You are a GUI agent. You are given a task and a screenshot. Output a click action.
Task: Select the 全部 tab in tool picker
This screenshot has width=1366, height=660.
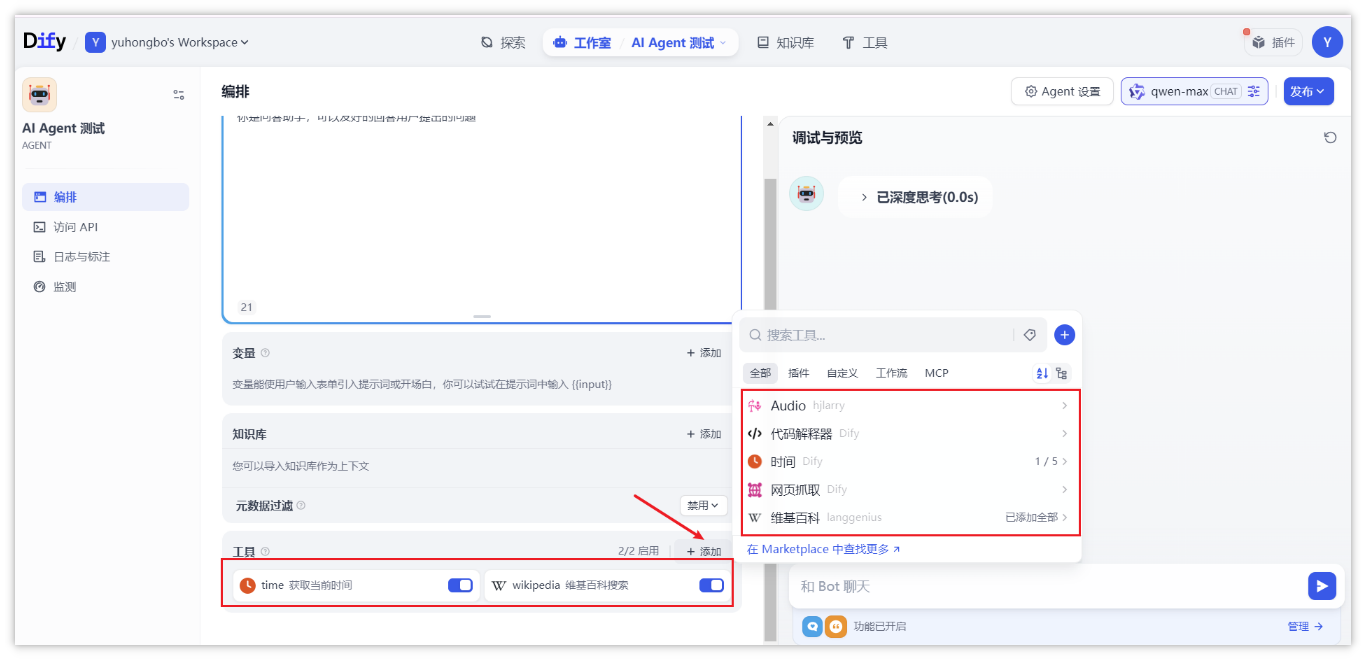tap(761, 373)
